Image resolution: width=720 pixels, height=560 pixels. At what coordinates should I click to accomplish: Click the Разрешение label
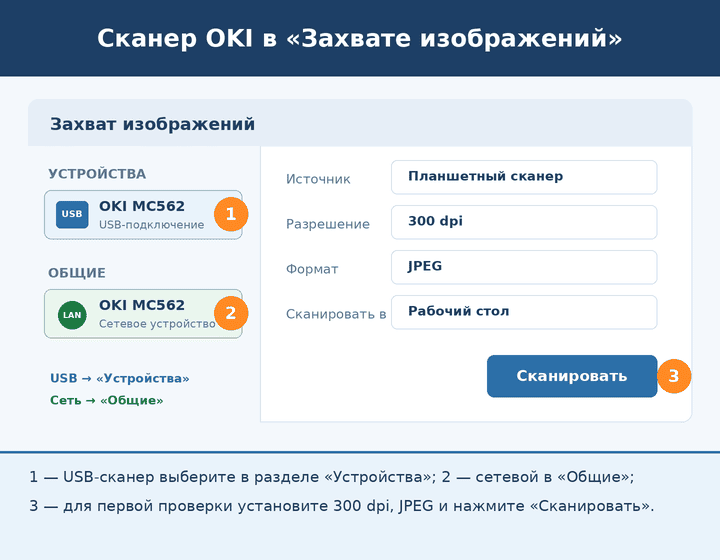tap(328, 224)
